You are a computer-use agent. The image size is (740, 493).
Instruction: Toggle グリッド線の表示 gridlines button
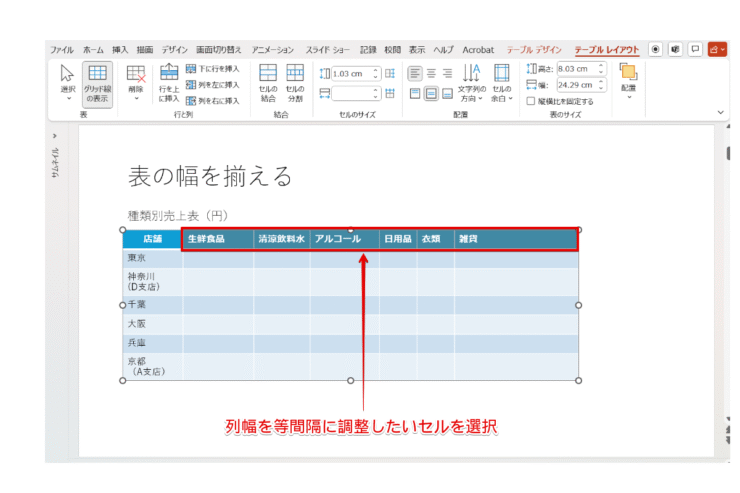click(x=97, y=84)
